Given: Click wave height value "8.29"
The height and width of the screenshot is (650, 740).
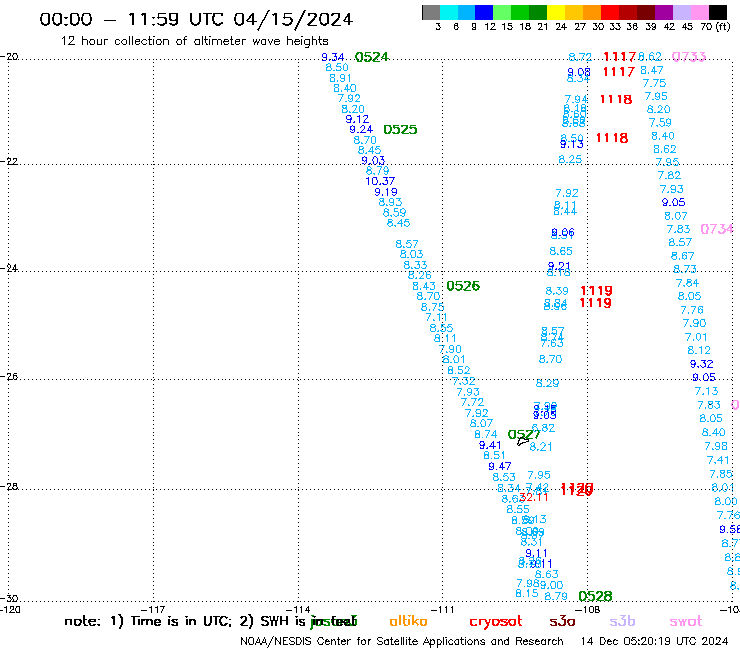Looking at the screenshot, I should pyautogui.click(x=547, y=383).
